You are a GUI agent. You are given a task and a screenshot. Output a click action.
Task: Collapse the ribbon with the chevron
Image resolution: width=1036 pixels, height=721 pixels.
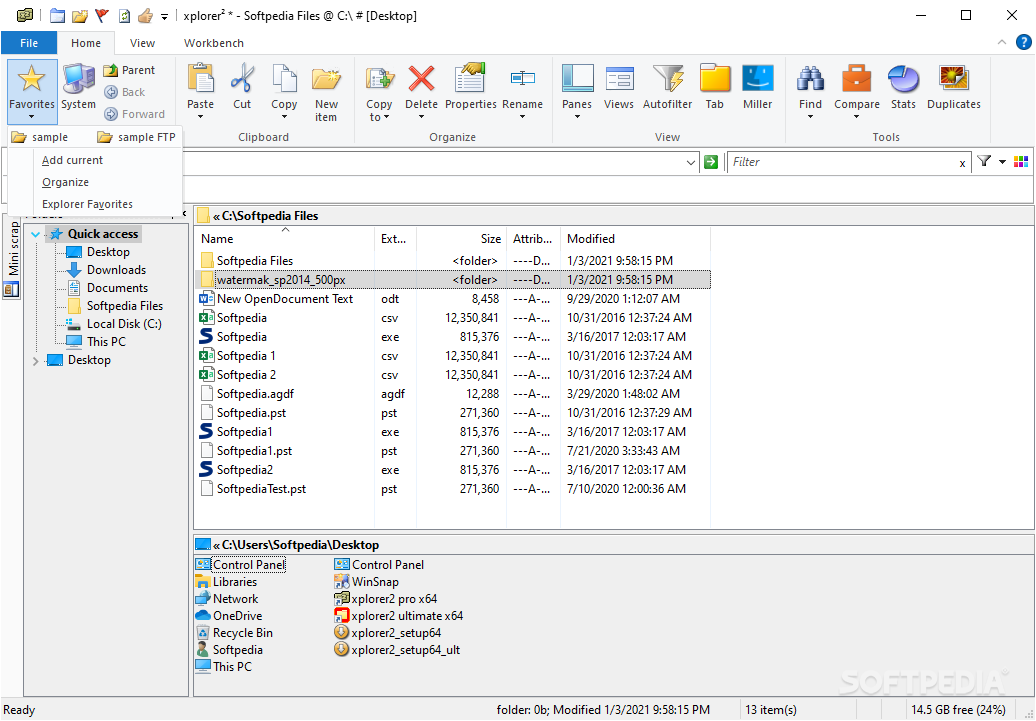pos(1002,42)
